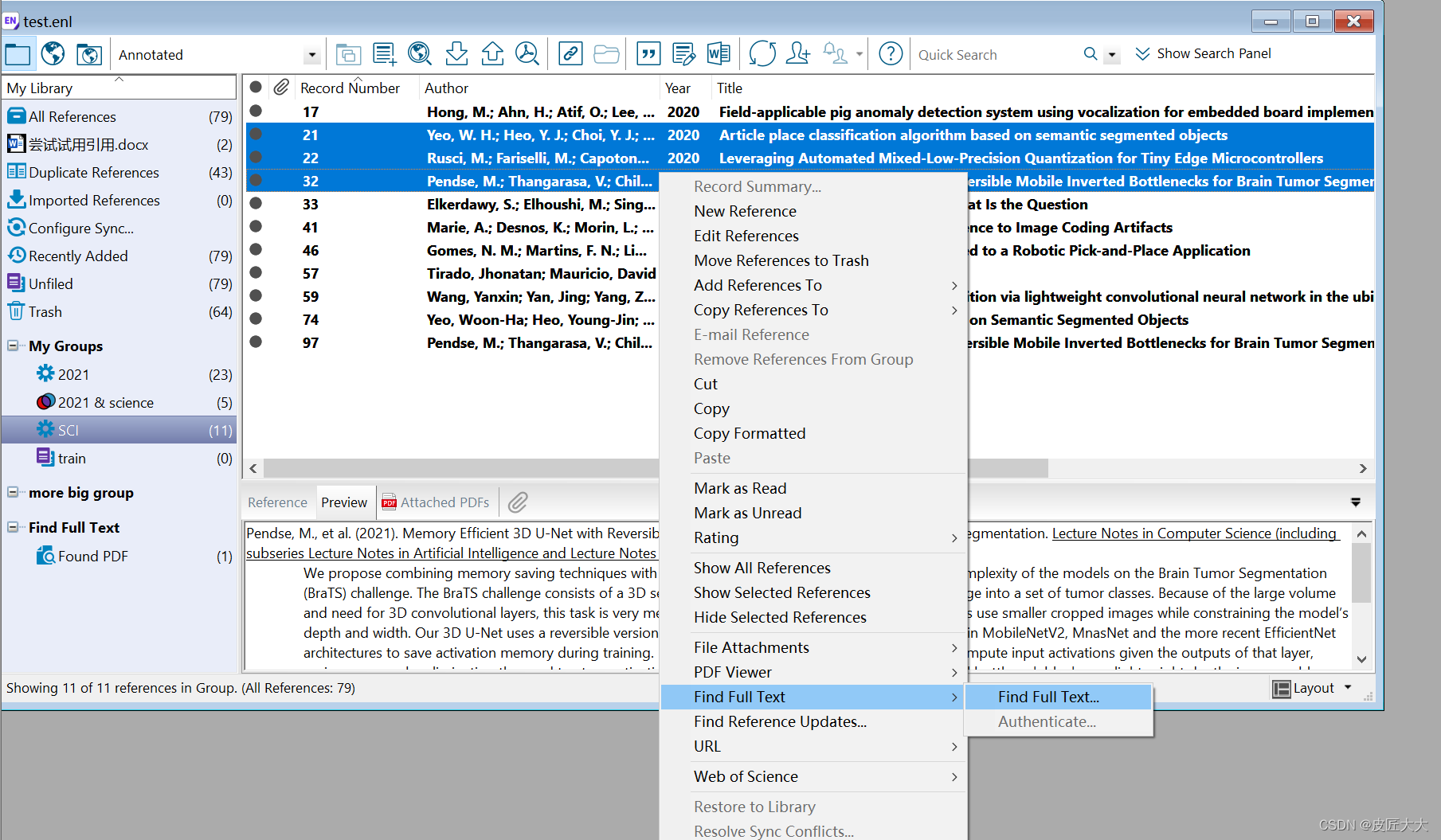
Task: Open Online Search globe-magnifier icon
Action: (x=420, y=54)
